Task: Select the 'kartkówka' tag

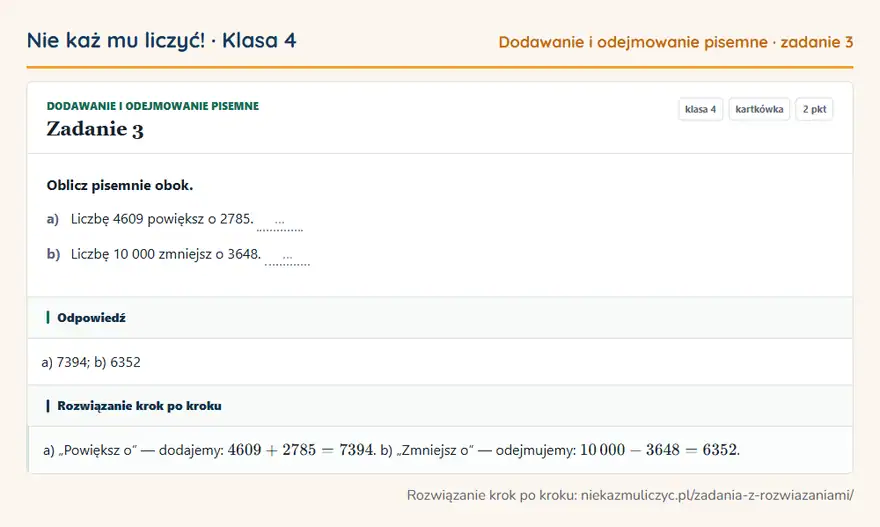Action: pos(759,109)
